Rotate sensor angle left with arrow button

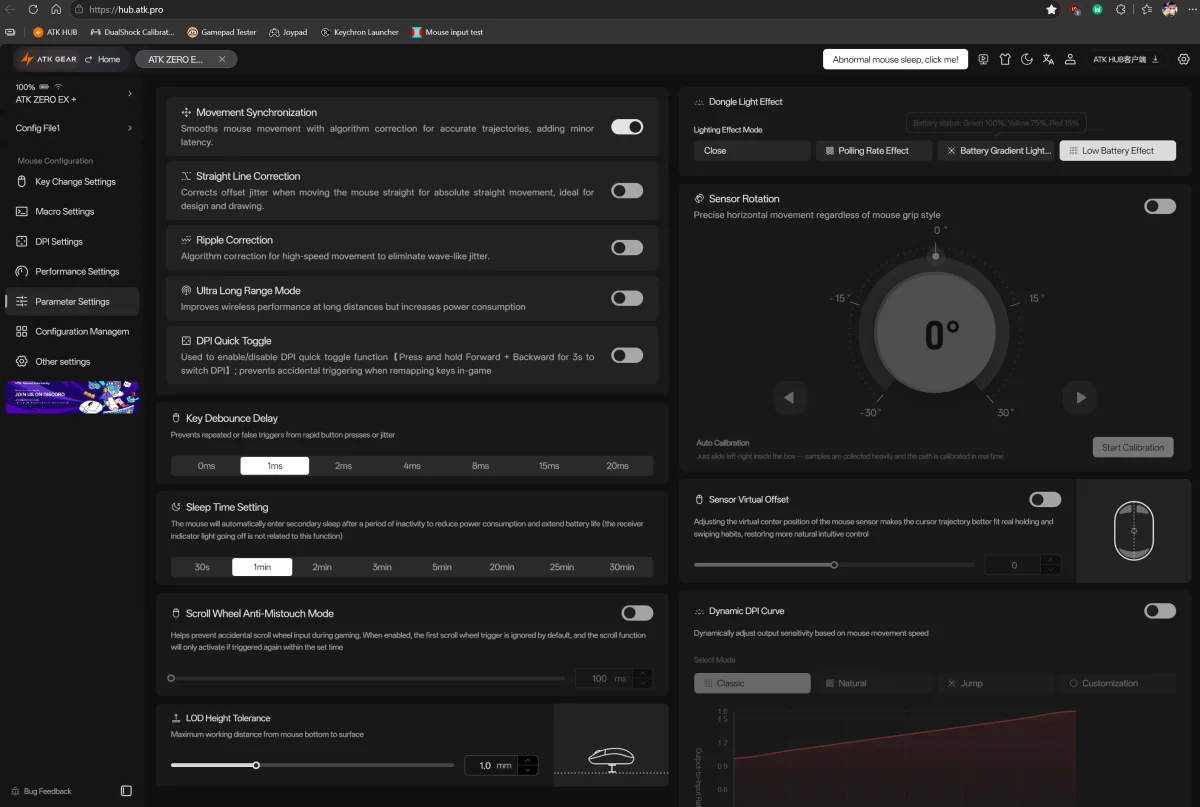click(789, 397)
